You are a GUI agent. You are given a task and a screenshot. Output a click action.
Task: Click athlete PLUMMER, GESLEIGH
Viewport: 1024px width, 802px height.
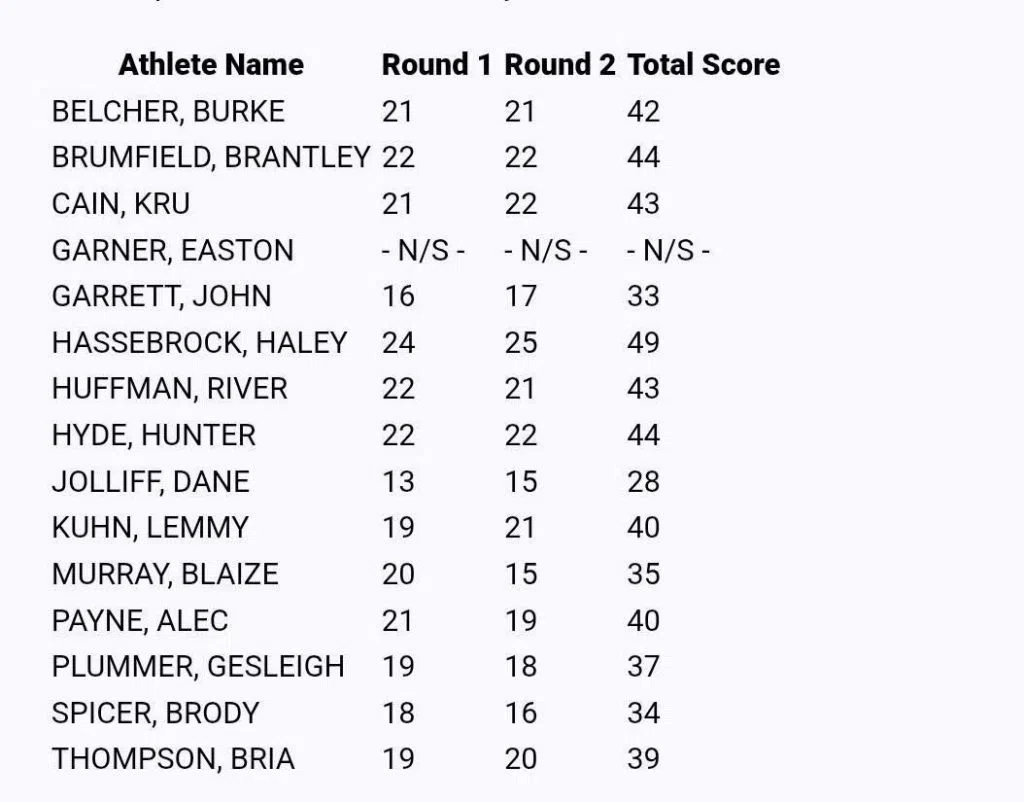click(x=198, y=667)
